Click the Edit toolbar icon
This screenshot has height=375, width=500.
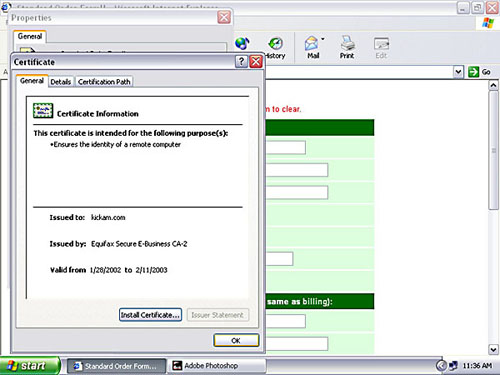pos(381,48)
